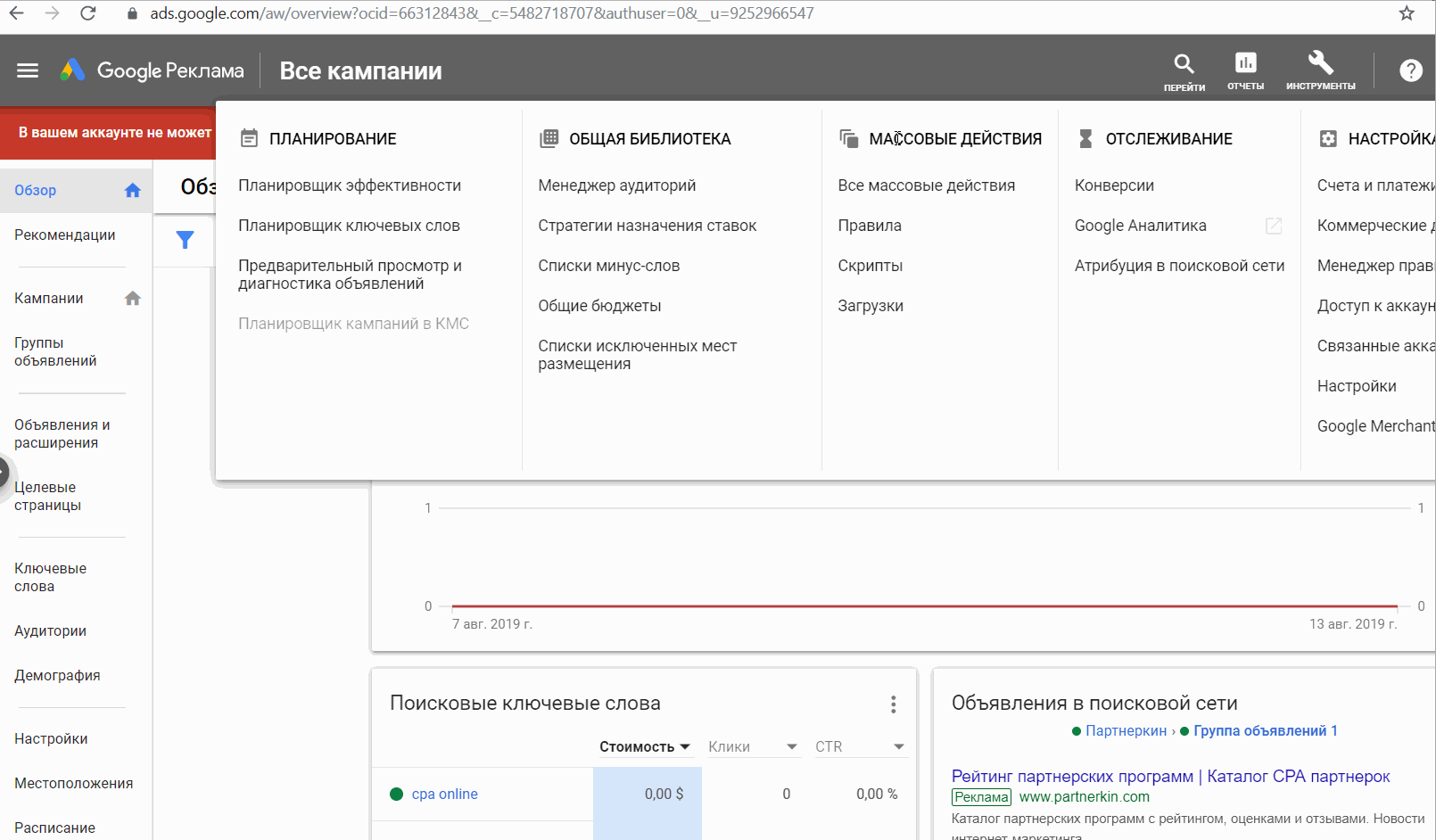Image resolution: width=1436 pixels, height=840 pixels.
Task: Bookmark page with star icon
Action: click(x=1407, y=13)
